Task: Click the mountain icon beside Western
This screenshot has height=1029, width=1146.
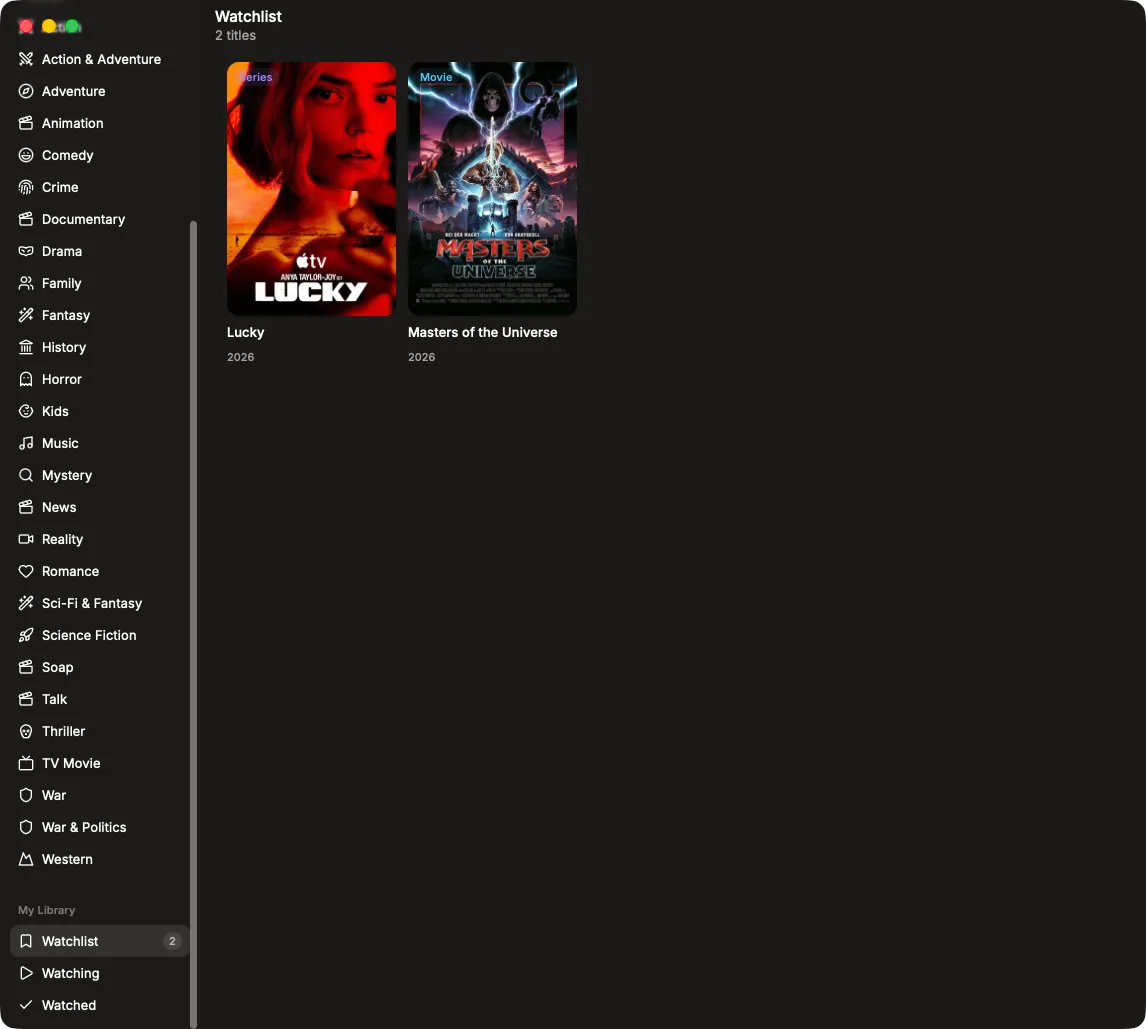Action: (x=26, y=859)
